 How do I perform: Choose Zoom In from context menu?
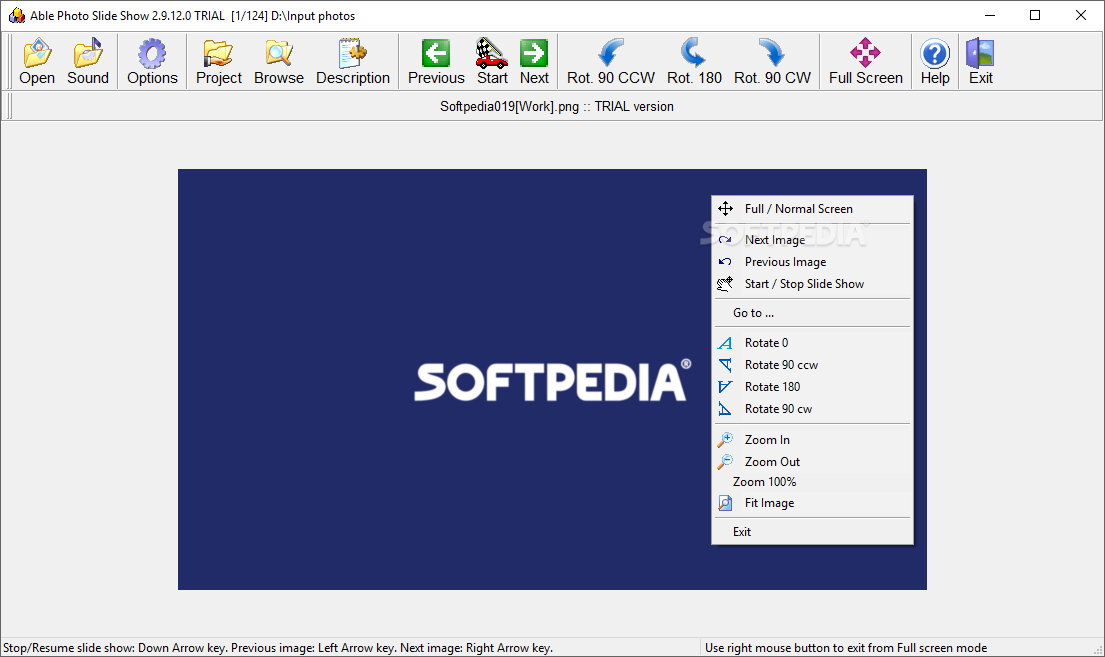click(x=813, y=440)
